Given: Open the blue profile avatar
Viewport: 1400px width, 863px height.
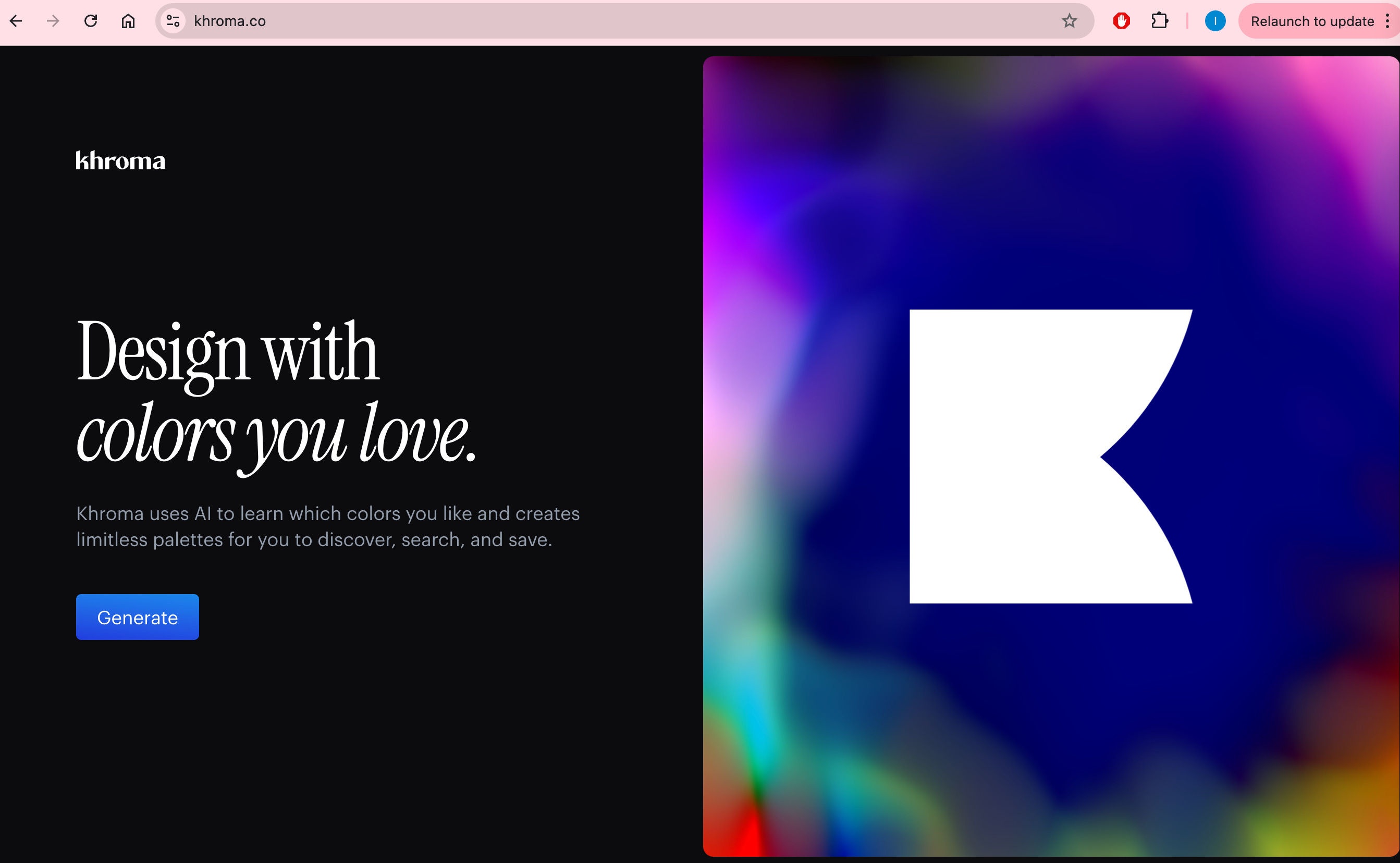Looking at the screenshot, I should [1215, 21].
